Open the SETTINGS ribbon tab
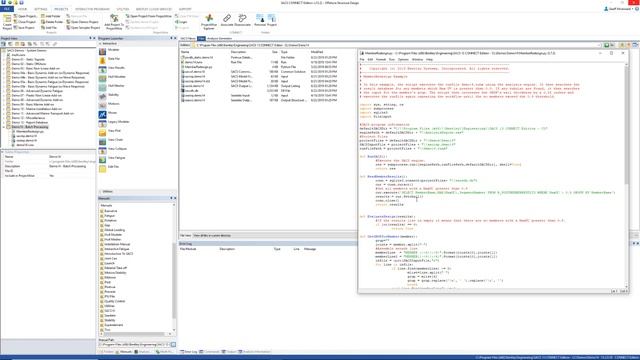This screenshot has height=360, width=640. click(41, 9)
